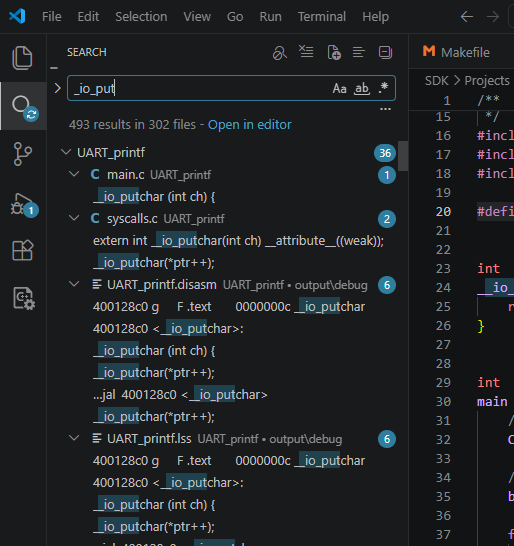
Task: Switch to the Makefile tab
Action: [456, 52]
